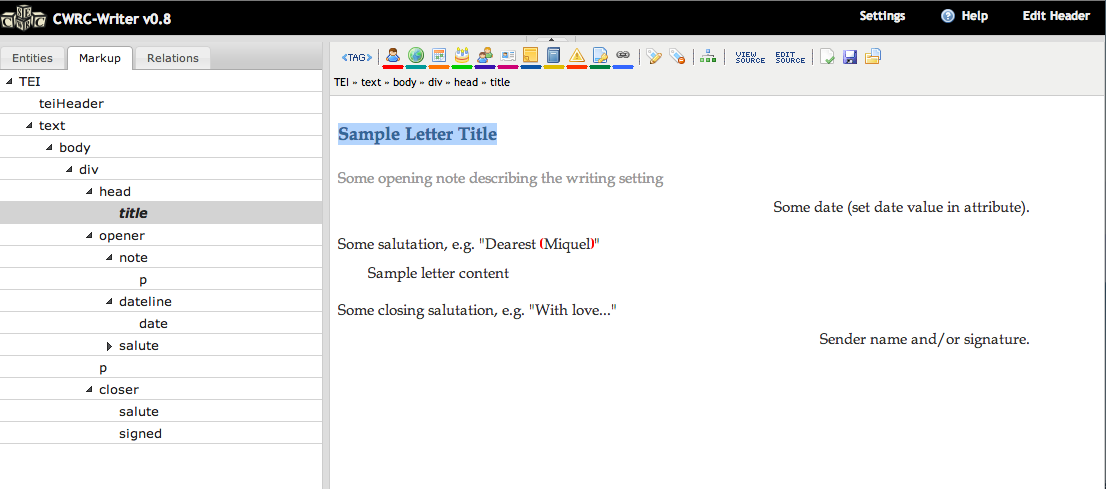The image size is (1106, 489).
Task: Tag an Organization with the two-people icon
Action: (485, 56)
